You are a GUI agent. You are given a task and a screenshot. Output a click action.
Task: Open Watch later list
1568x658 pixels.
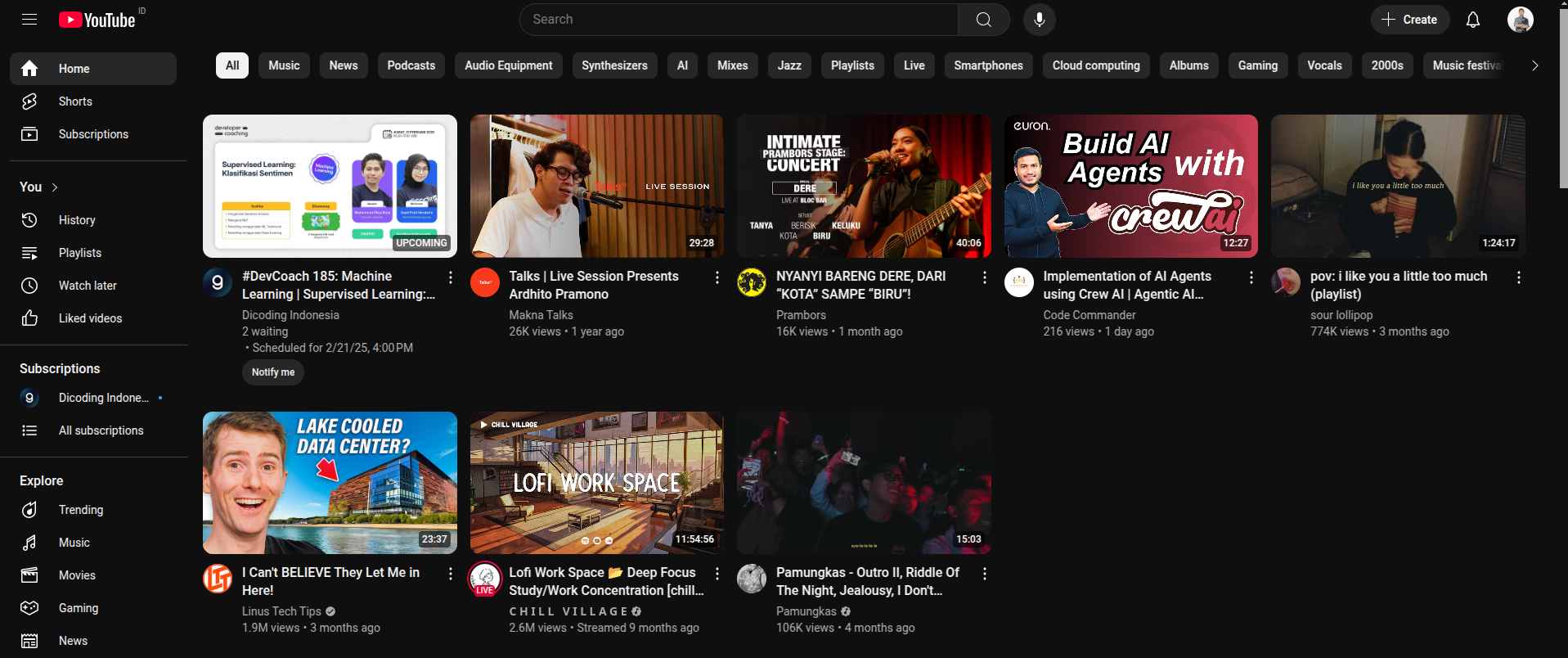click(93, 286)
